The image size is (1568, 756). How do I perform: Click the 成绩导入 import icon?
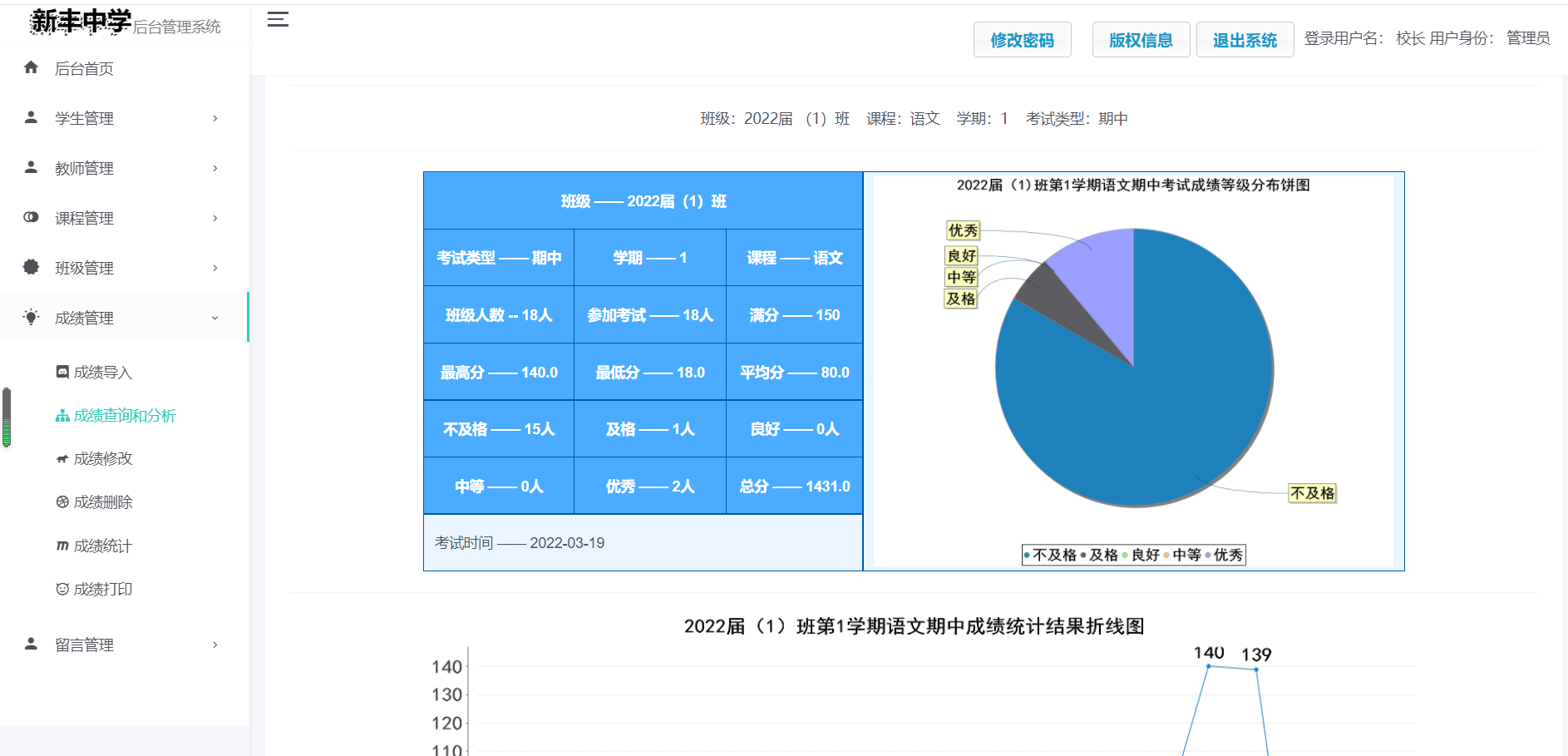(62, 372)
